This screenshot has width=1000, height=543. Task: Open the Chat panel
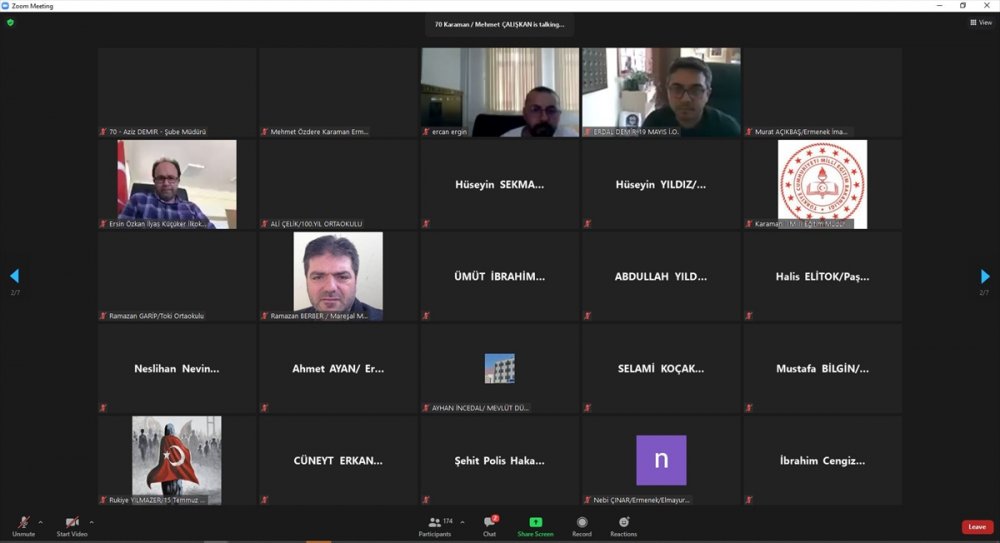pos(489,525)
